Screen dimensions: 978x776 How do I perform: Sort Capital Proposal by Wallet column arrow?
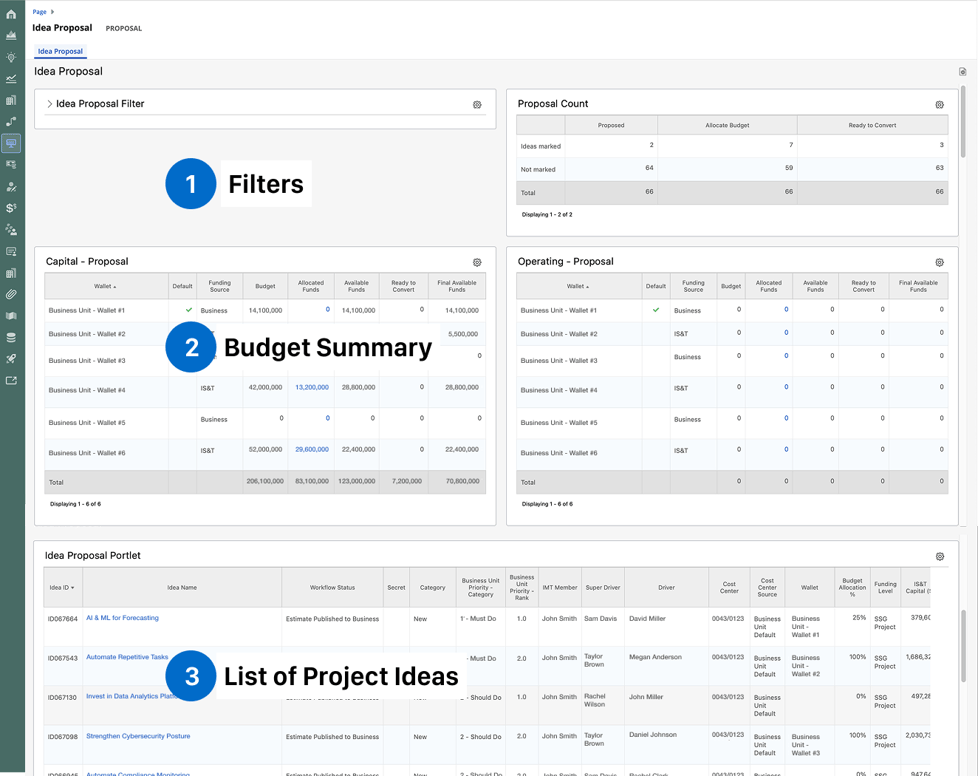pos(115,287)
